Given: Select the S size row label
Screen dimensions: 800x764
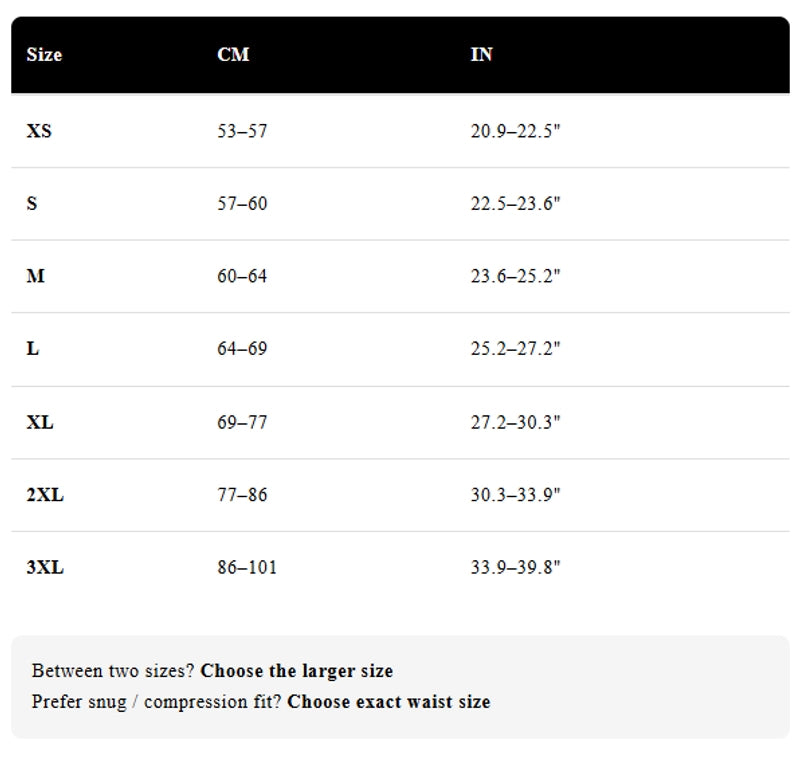Looking at the screenshot, I should (x=32, y=204).
